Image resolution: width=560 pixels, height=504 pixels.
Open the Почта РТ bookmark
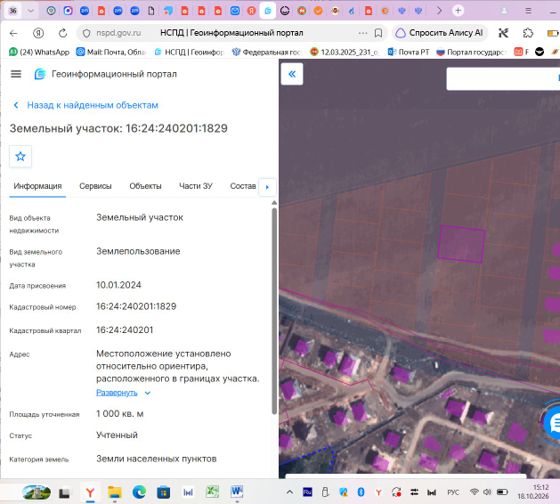pos(409,52)
